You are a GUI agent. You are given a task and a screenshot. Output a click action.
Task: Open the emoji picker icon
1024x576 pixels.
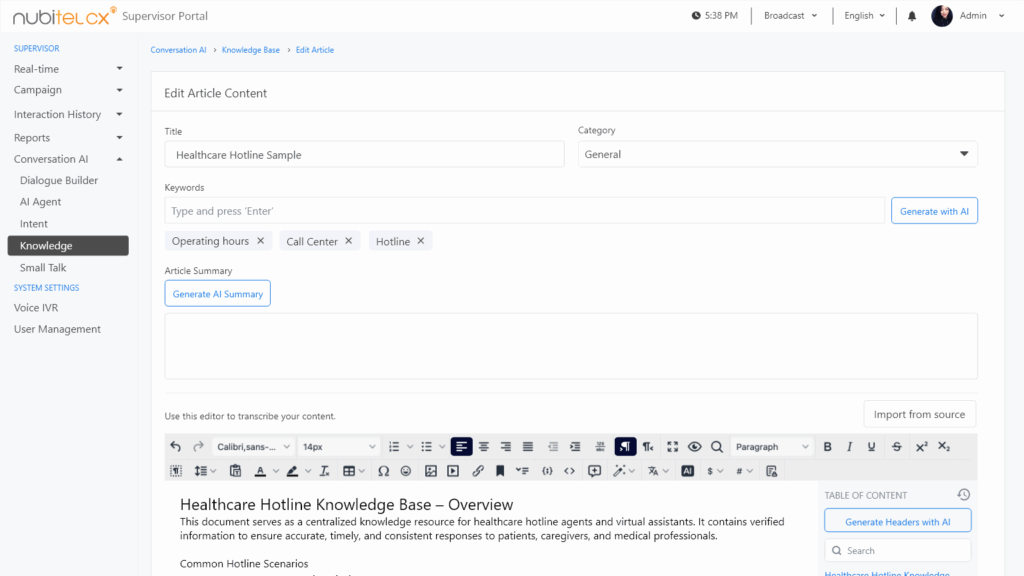click(406, 470)
